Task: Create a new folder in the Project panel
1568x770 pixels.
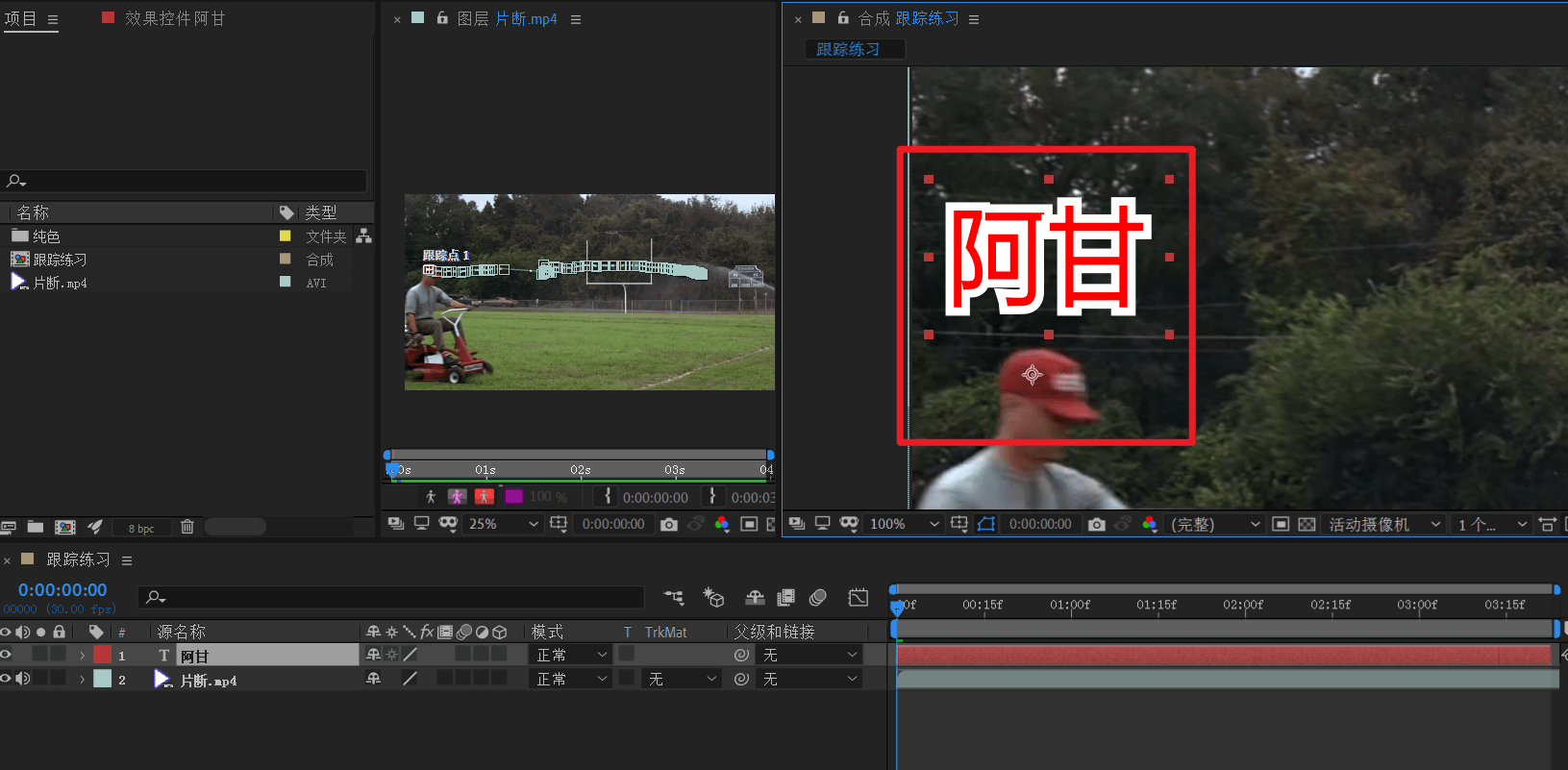Action: click(x=36, y=527)
